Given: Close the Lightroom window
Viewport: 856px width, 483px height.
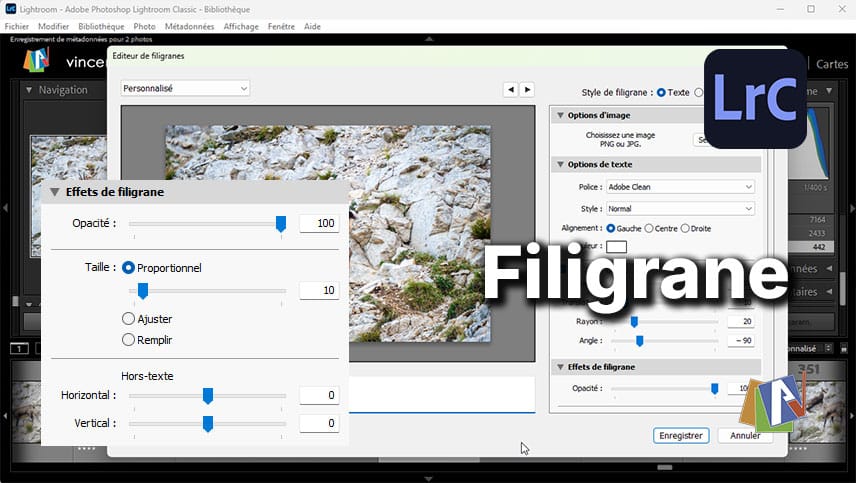Looking at the screenshot, I should click(842, 9).
